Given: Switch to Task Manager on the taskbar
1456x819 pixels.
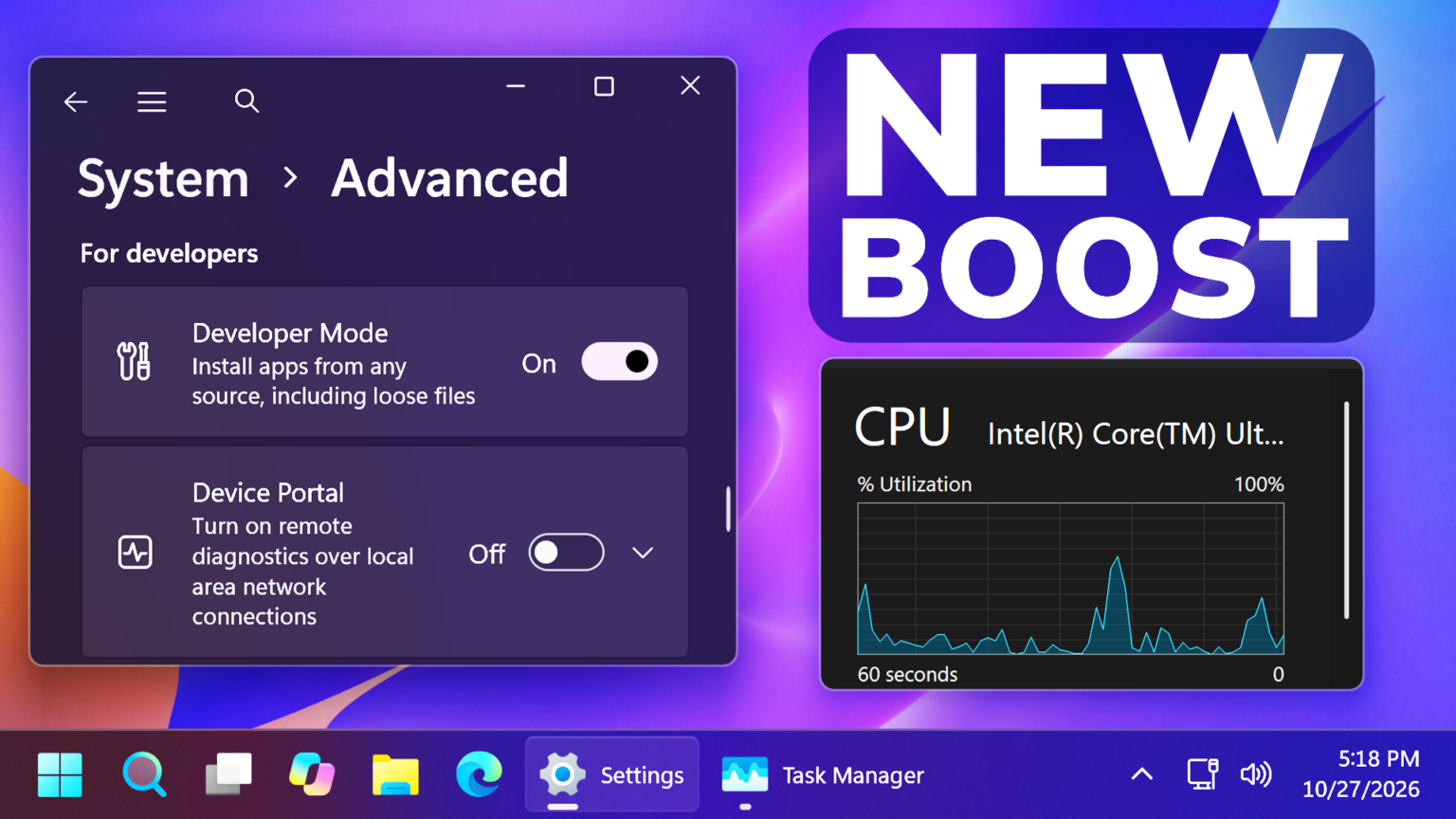Looking at the screenshot, I should pyautogui.click(x=822, y=774).
